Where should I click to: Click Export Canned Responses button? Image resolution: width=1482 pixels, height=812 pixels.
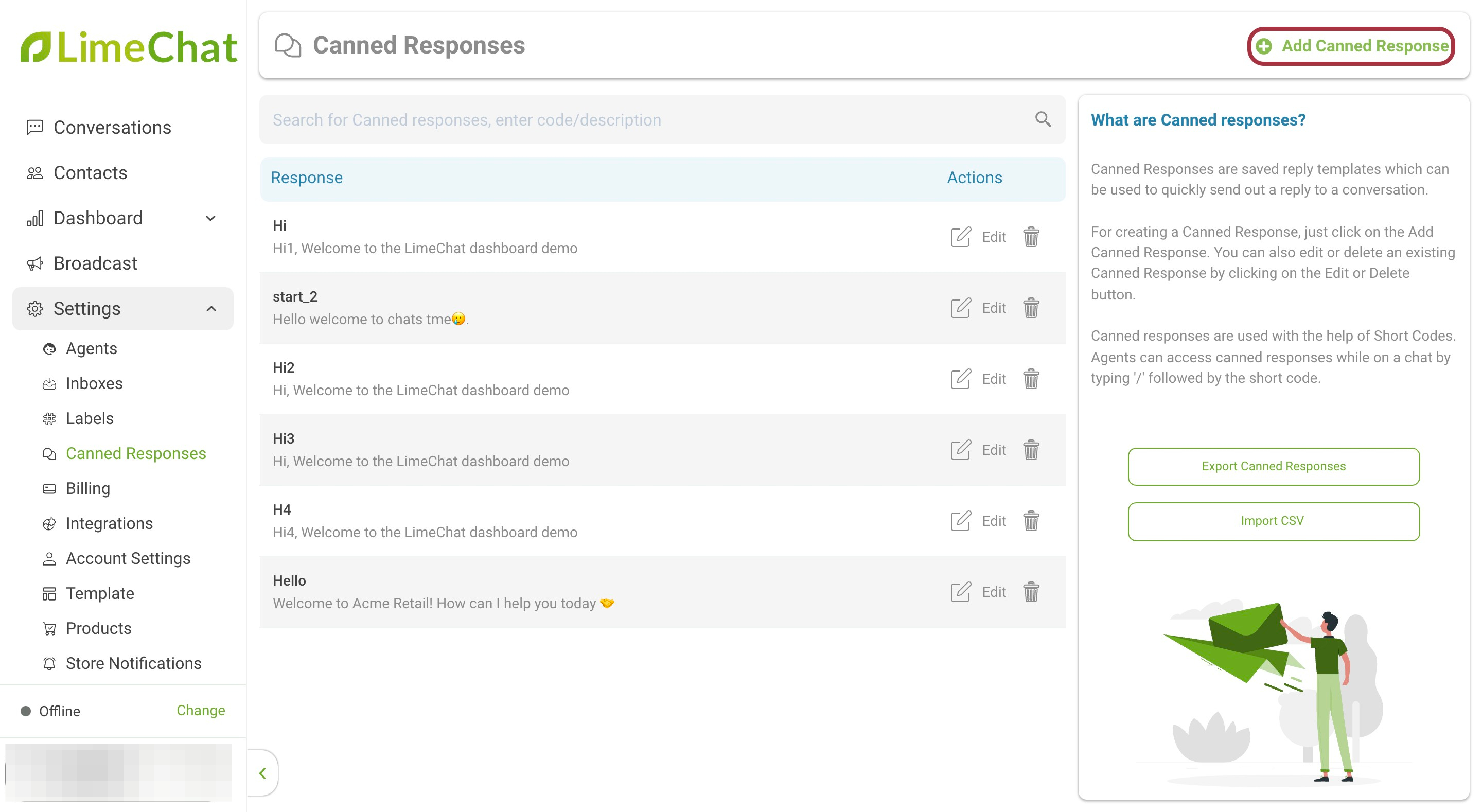click(1273, 466)
